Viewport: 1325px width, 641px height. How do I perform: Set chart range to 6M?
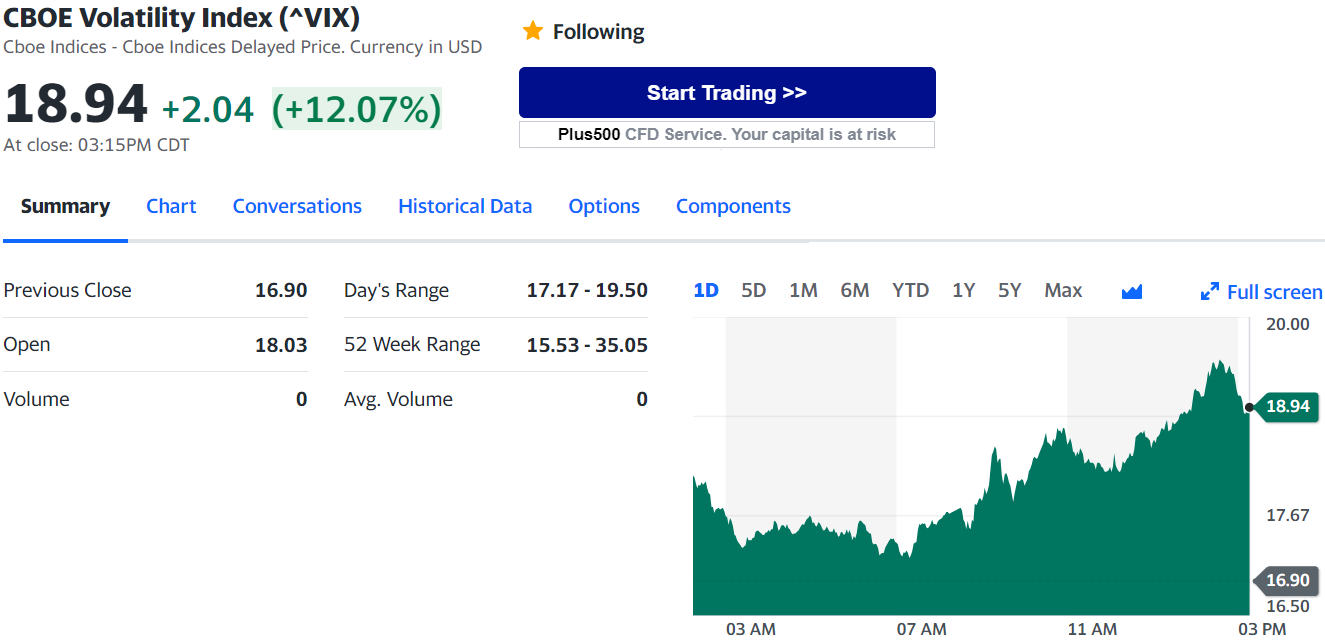tap(855, 290)
